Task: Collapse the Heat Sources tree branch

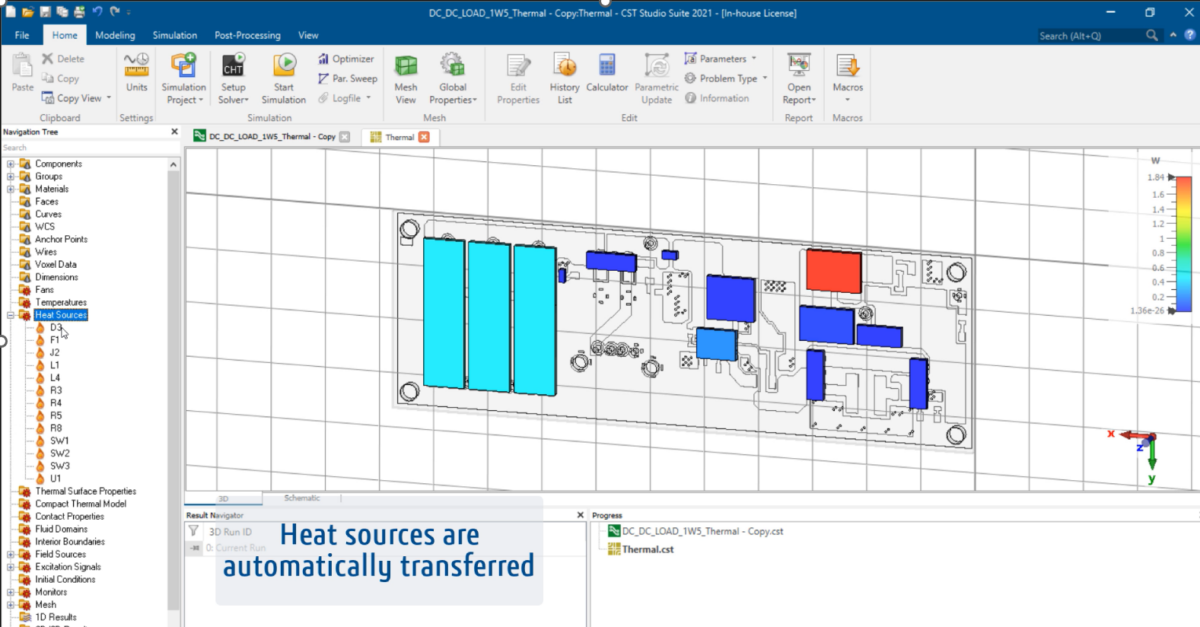Action: 8,314
